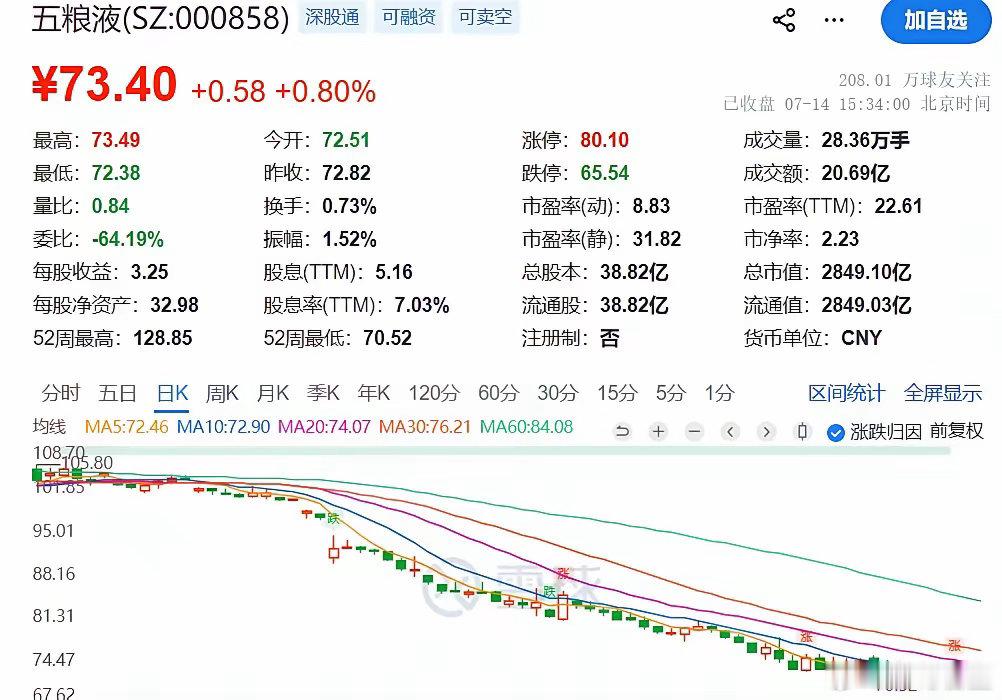Click the MA10:72.90 indicator
The image size is (1002, 700).
pos(223,426)
